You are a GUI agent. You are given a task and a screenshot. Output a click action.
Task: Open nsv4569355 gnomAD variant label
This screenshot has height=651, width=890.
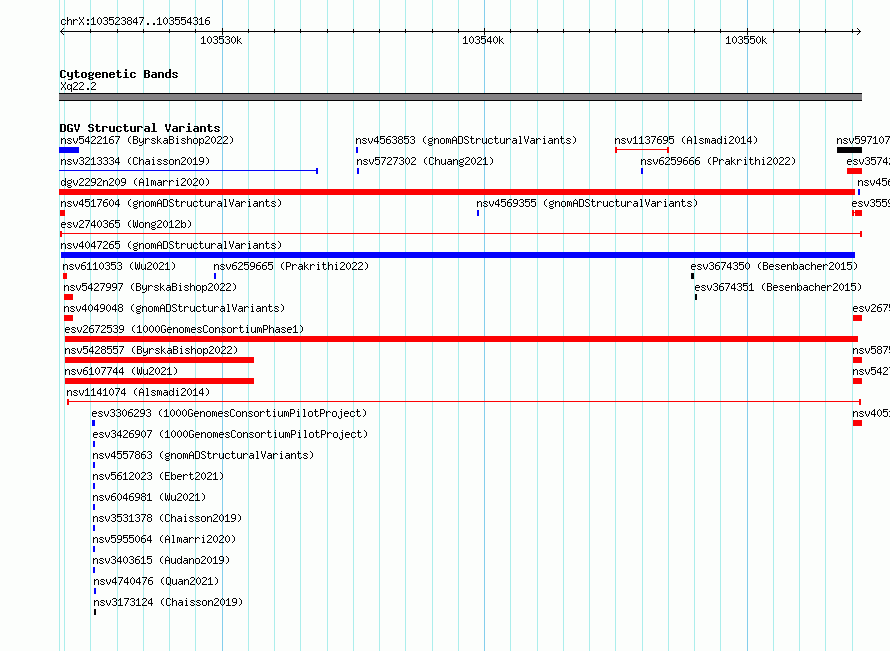click(x=587, y=203)
